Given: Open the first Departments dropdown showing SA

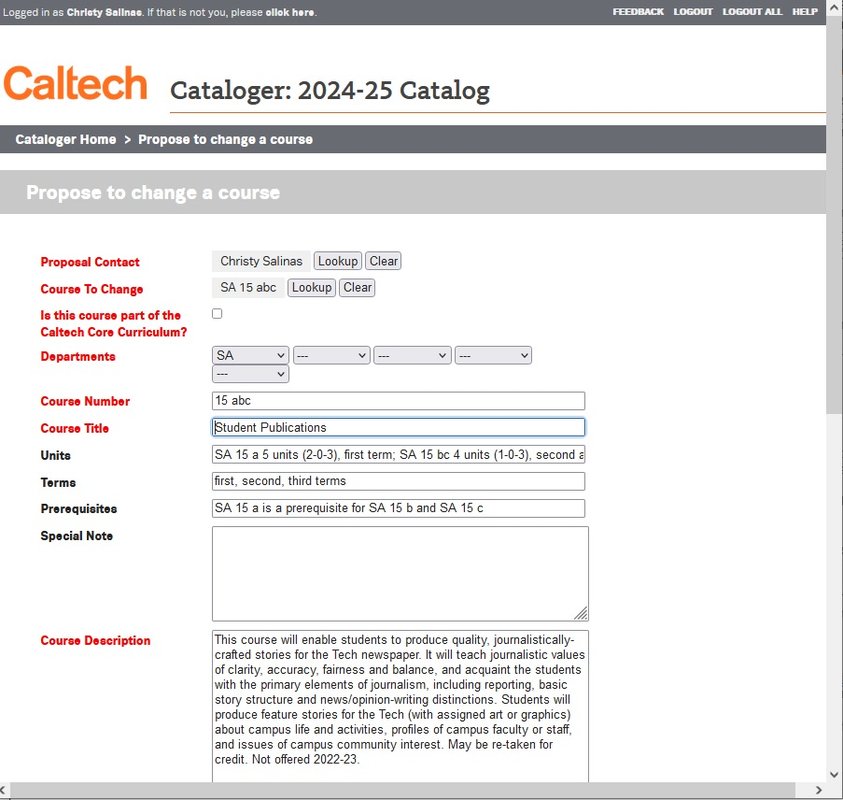Looking at the screenshot, I should pos(250,355).
